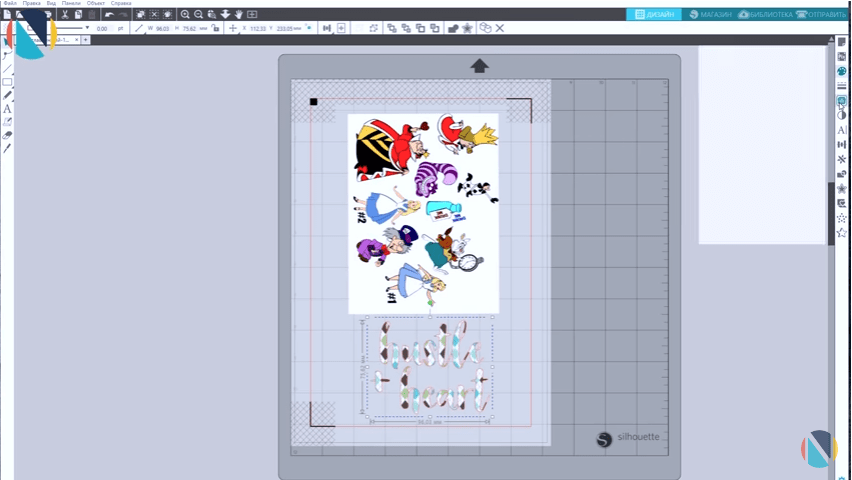Image resolution: width=852 pixels, height=480 pixels.
Task: Open the Объект menu
Action: pyautogui.click(x=96, y=3)
